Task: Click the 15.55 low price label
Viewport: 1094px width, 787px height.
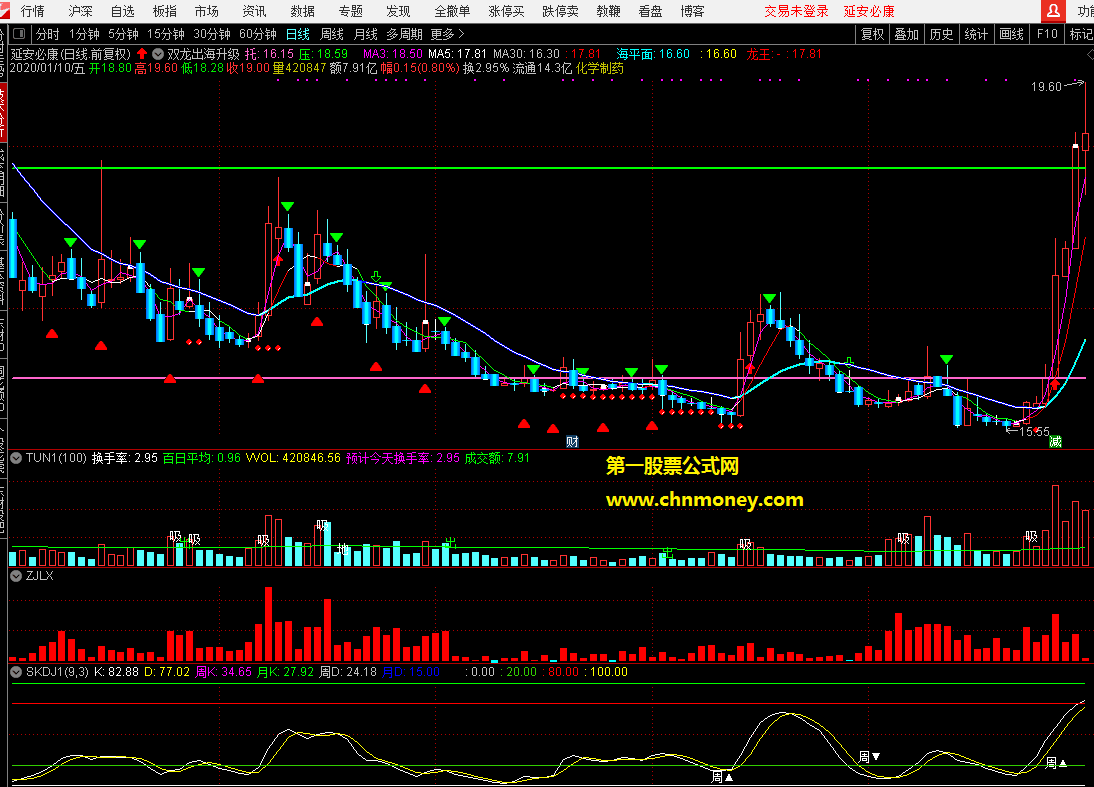Action: pos(1034,431)
